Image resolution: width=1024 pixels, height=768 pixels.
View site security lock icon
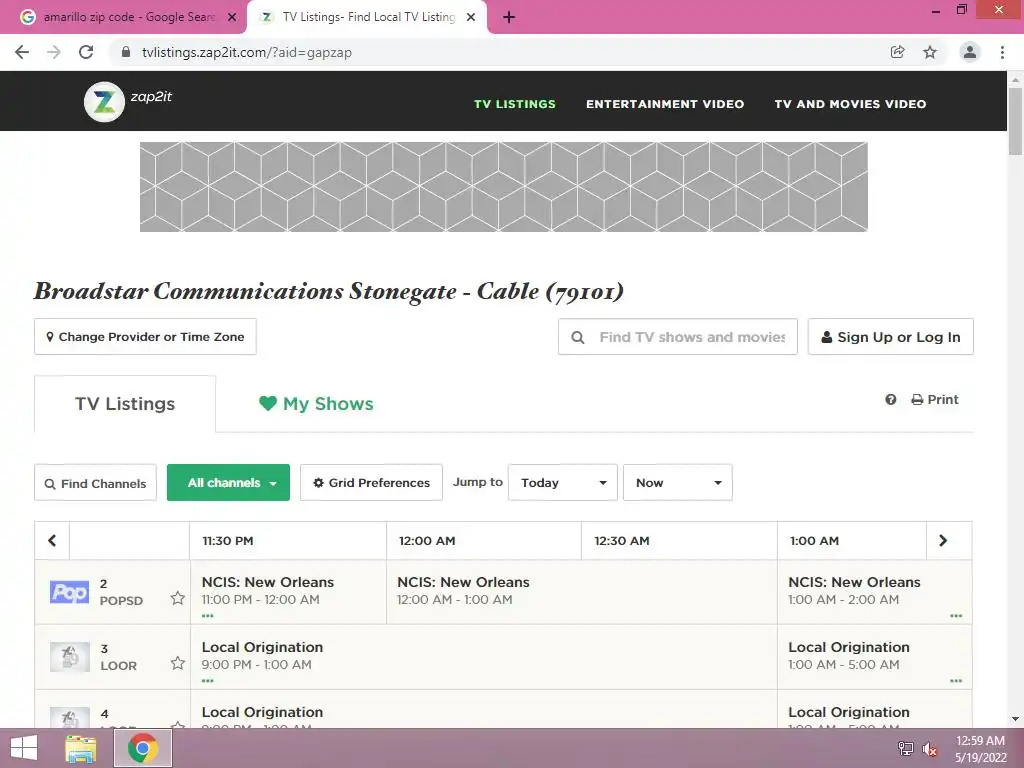point(126,52)
